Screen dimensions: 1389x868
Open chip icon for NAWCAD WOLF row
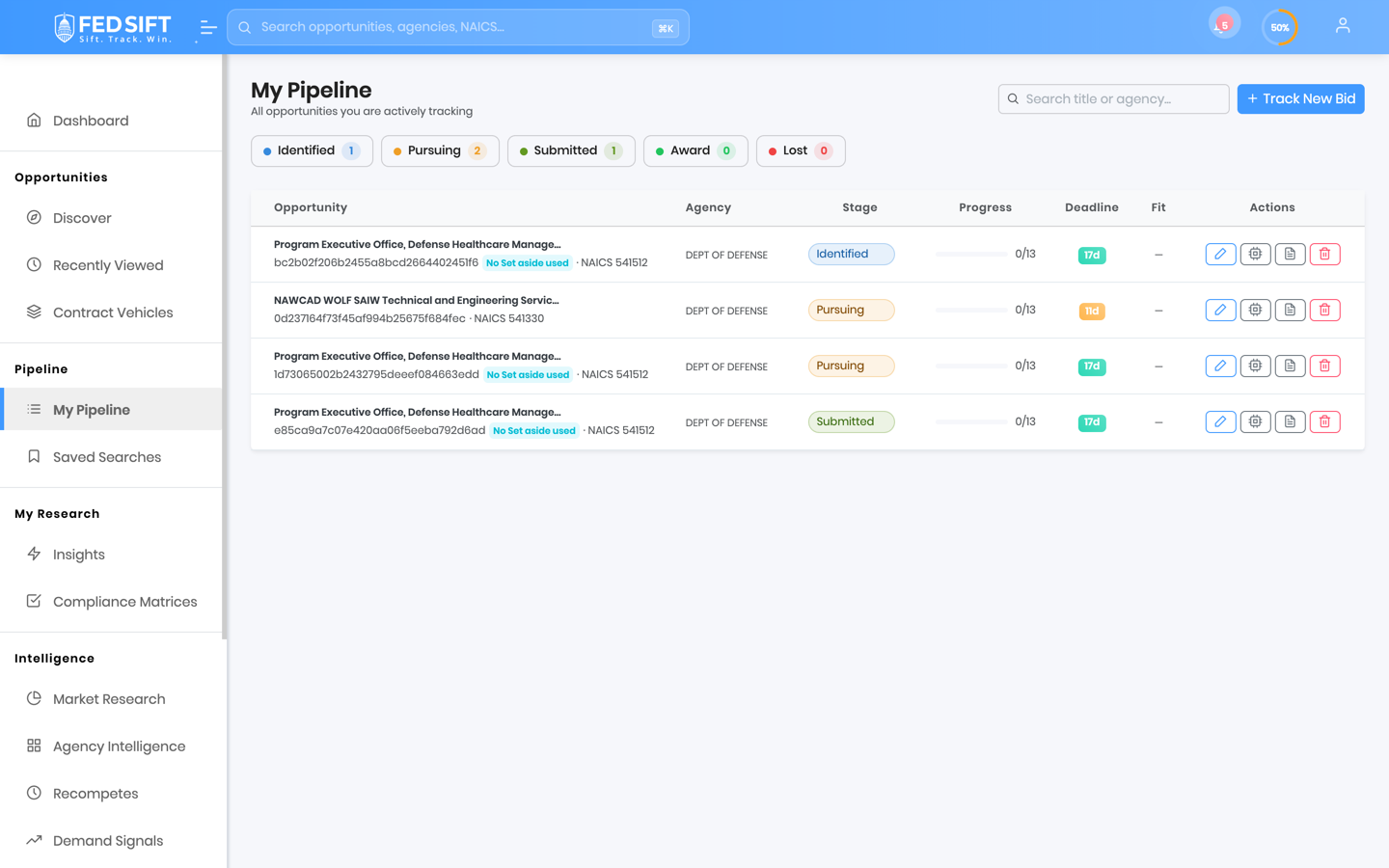pos(1255,311)
